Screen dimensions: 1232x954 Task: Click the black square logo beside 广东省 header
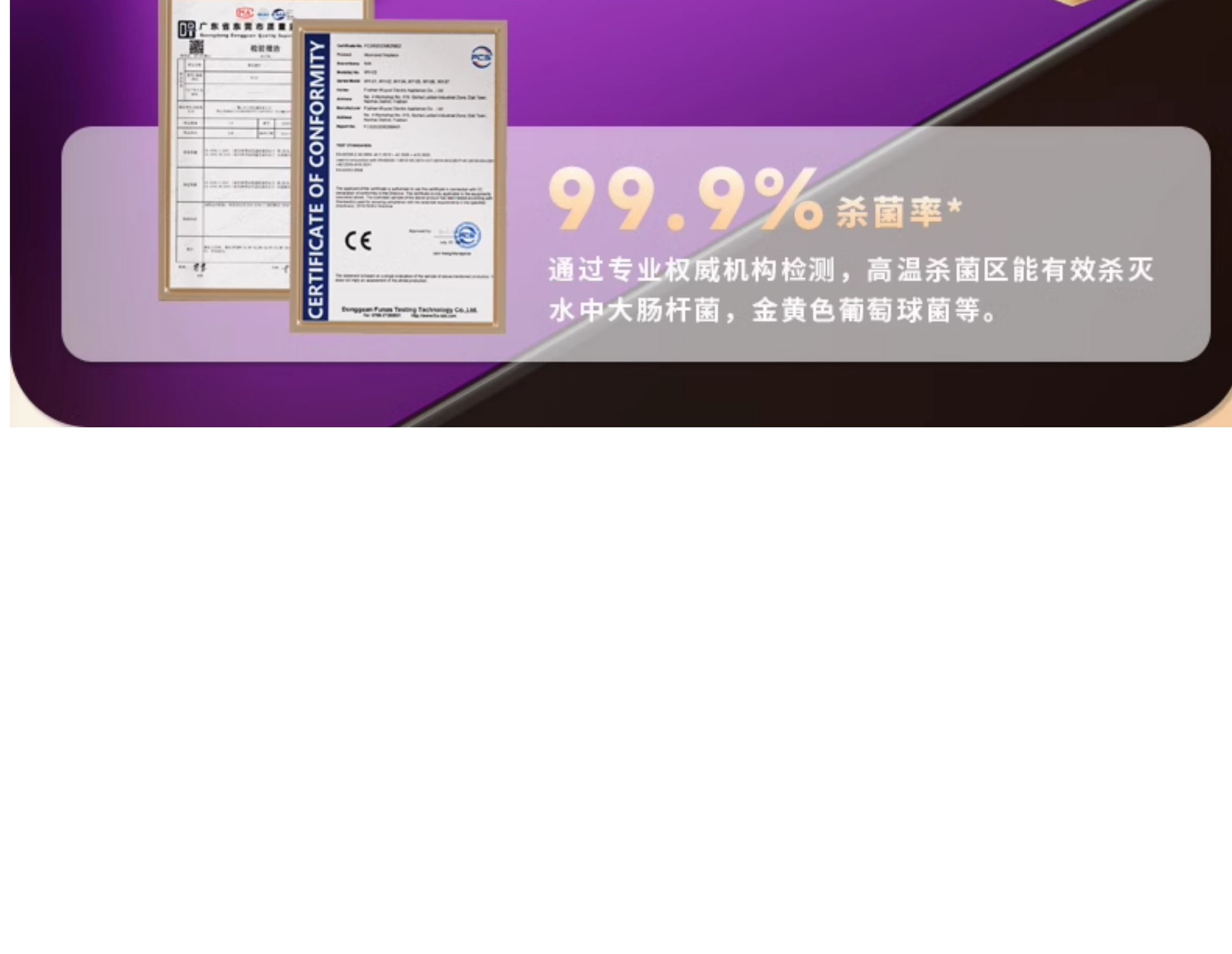tap(187, 29)
